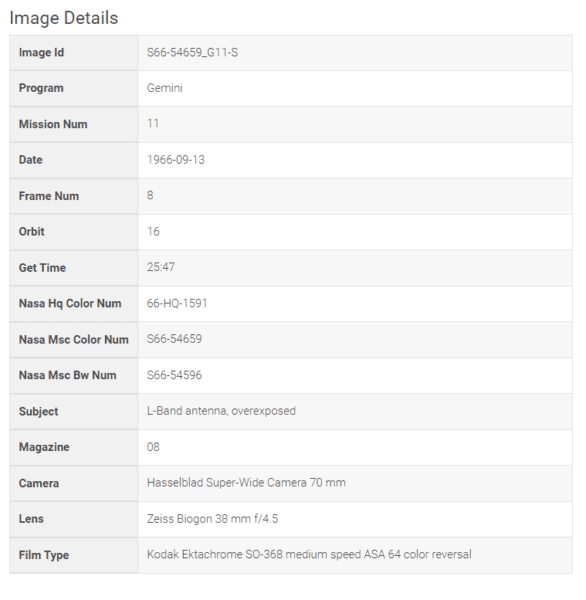Click the Nasa Hq Color Num 66-HQ-1591

(177, 303)
